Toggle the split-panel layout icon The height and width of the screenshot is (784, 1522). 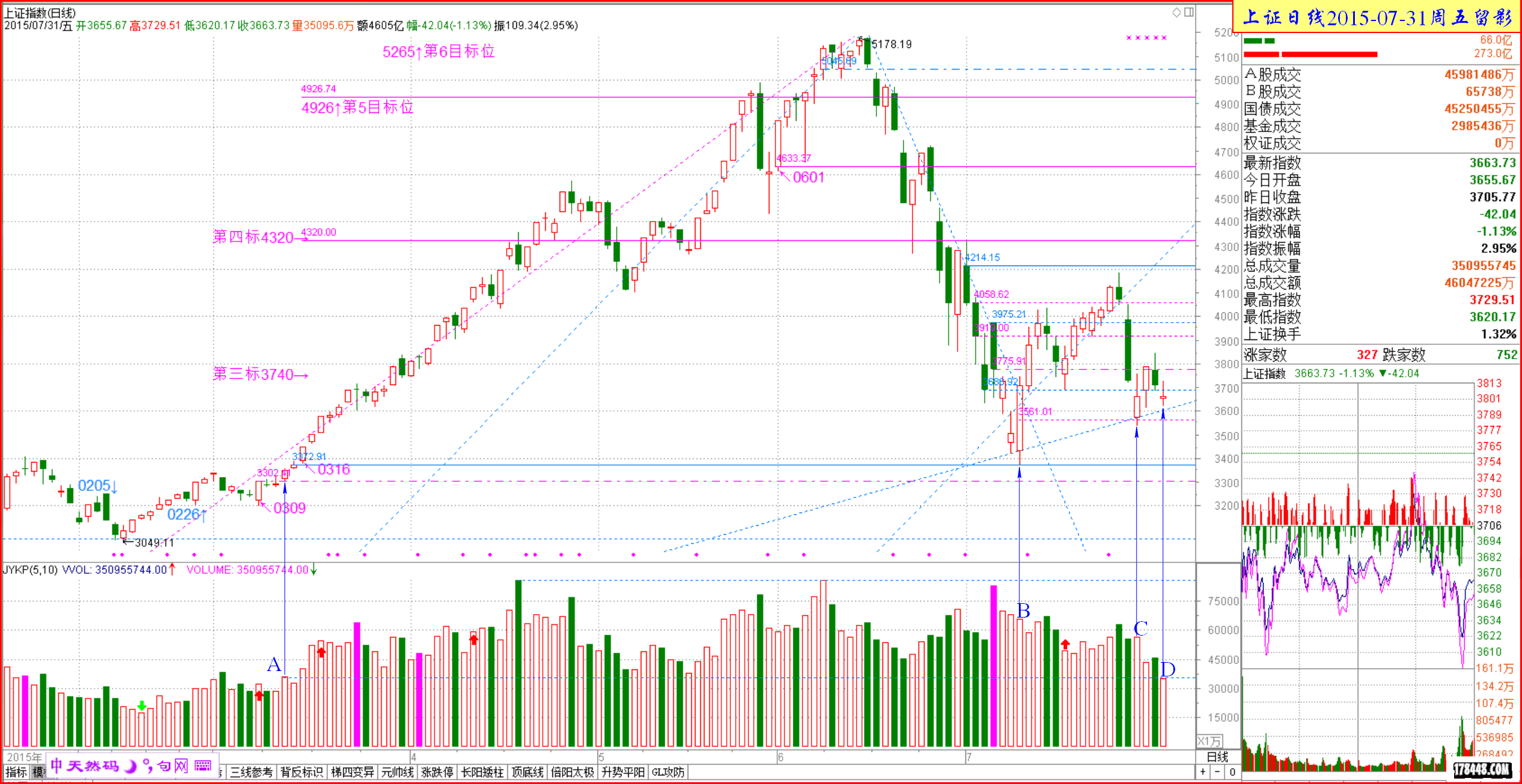pyautogui.click(x=1189, y=12)
